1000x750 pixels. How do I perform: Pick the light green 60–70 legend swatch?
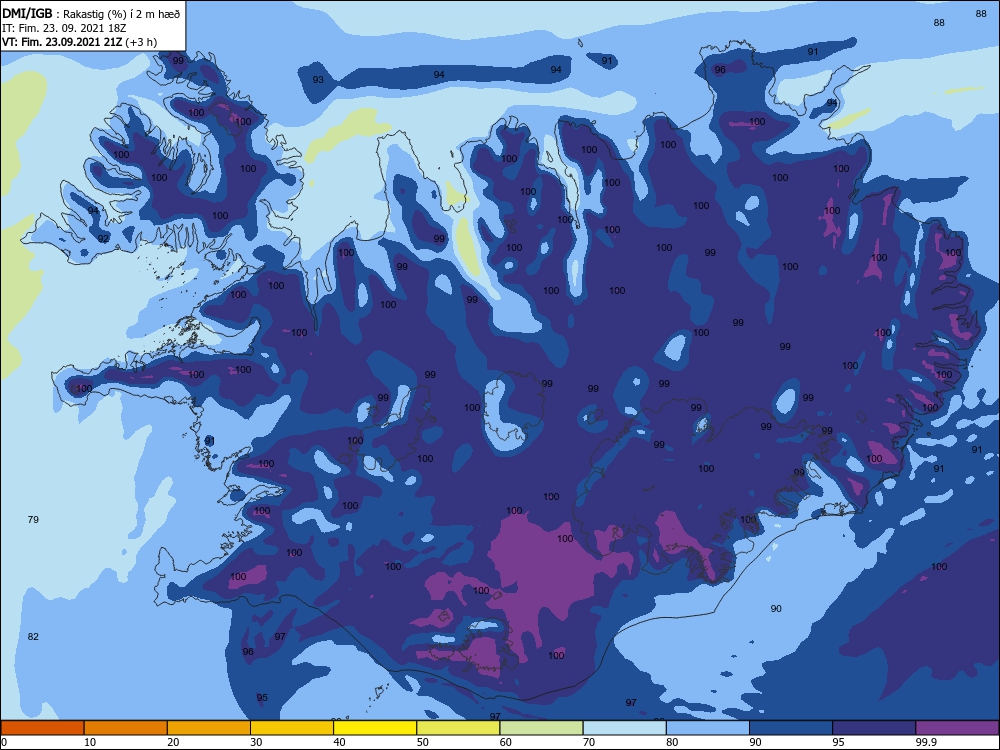click(x=541, y=728)
